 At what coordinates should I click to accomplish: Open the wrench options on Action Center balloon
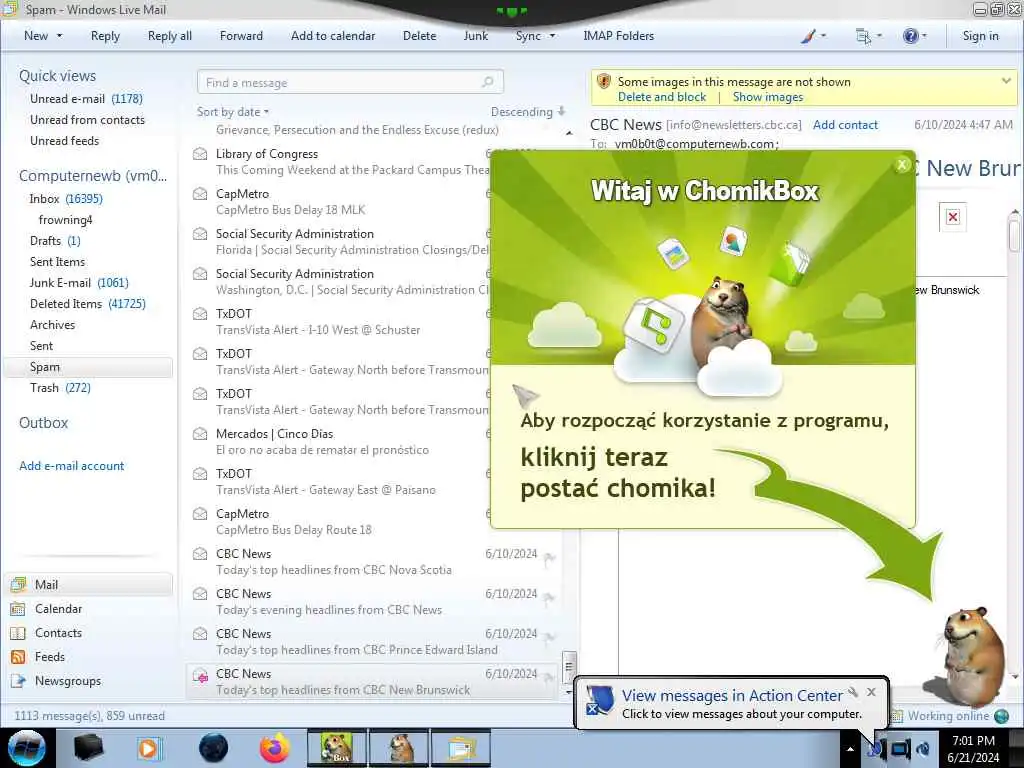coord(853,692)
